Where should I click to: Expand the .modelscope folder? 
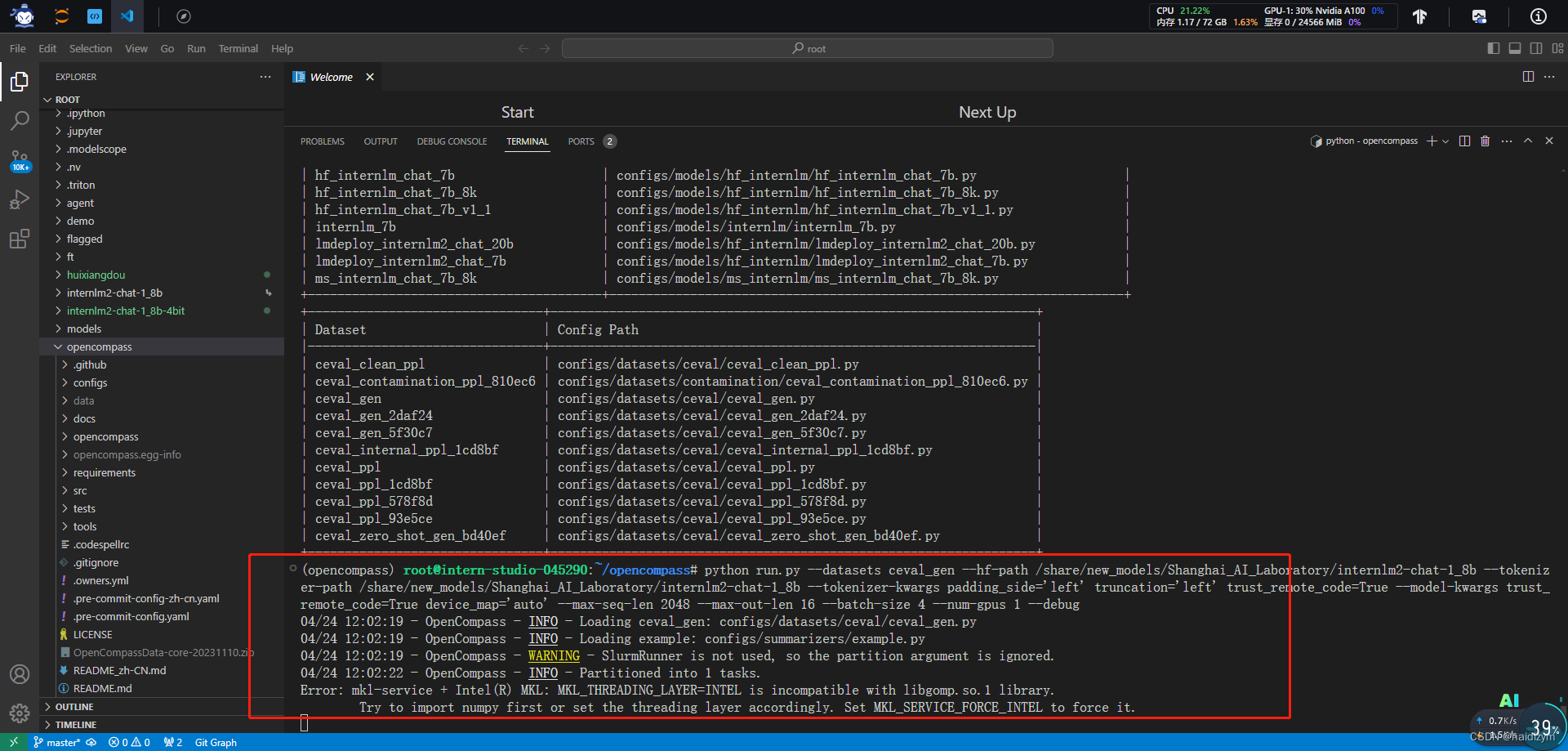click(x=162, y=149)
